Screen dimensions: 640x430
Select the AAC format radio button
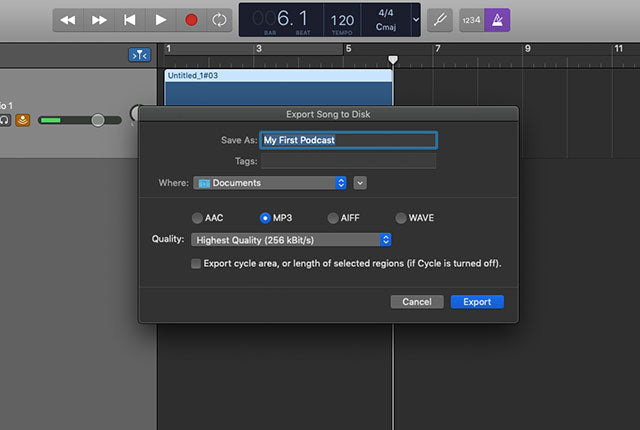(x=197, y=218)
